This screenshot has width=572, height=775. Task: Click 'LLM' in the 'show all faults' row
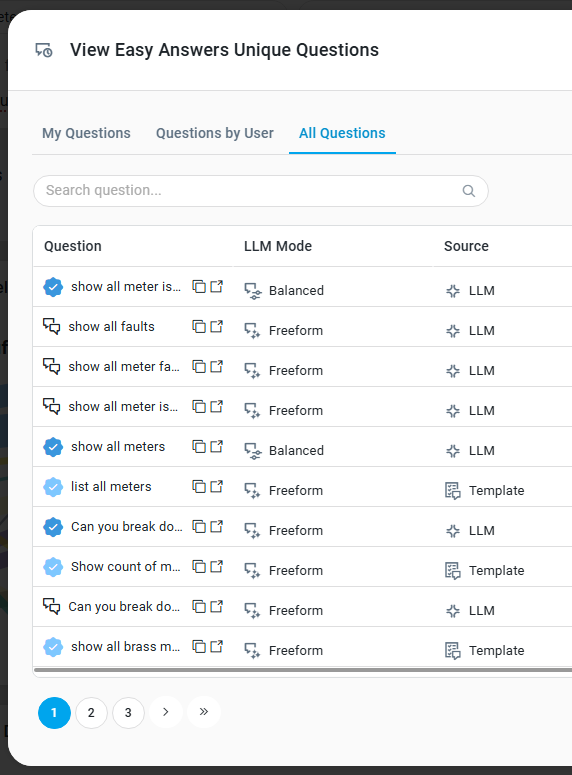(482, 331)
